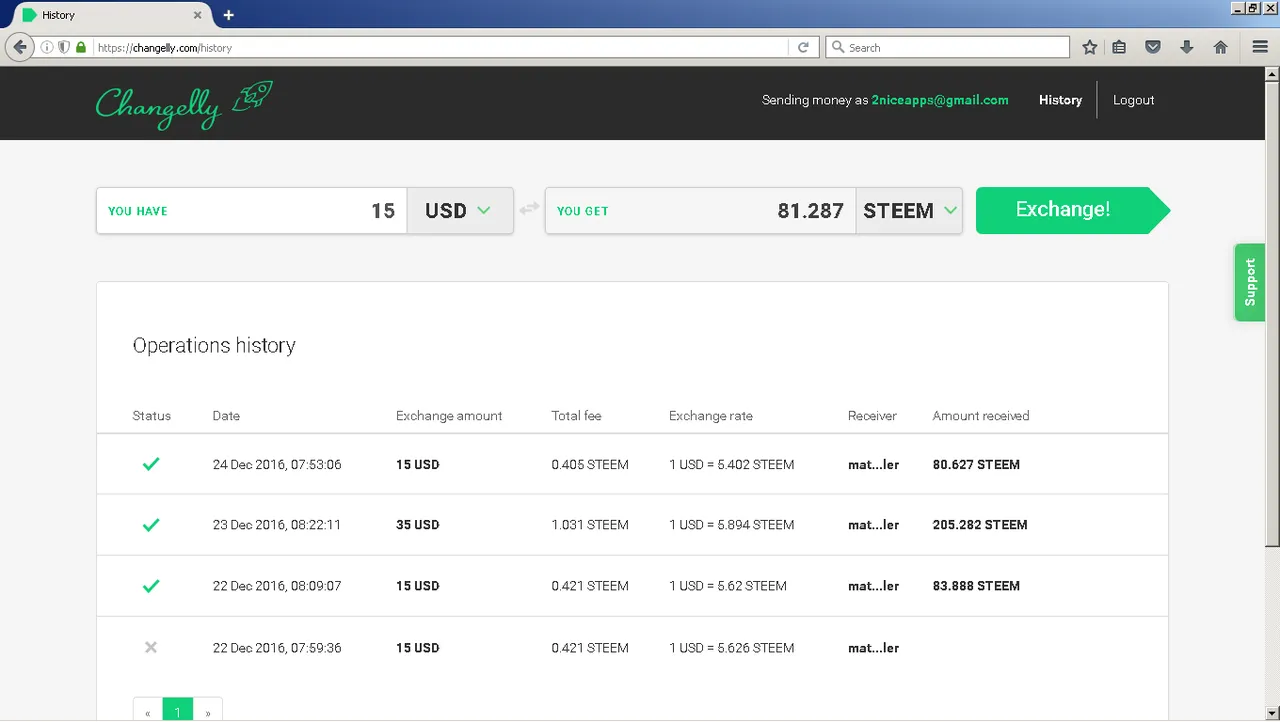The image size is (1280, 722).
Task: Click the Status column header
Action: 152,416
